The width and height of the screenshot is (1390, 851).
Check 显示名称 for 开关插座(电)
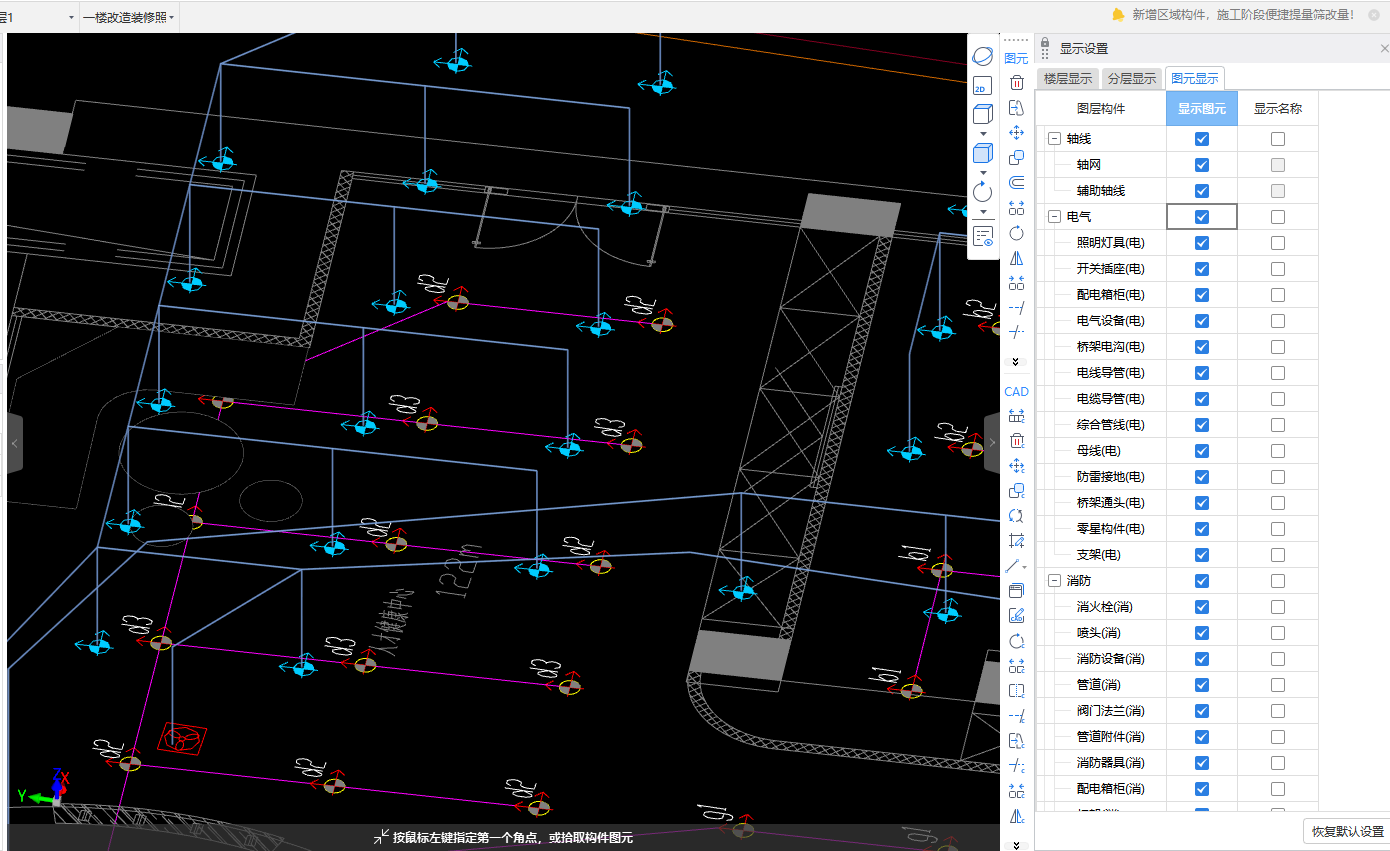click(x=1278, y=269)
